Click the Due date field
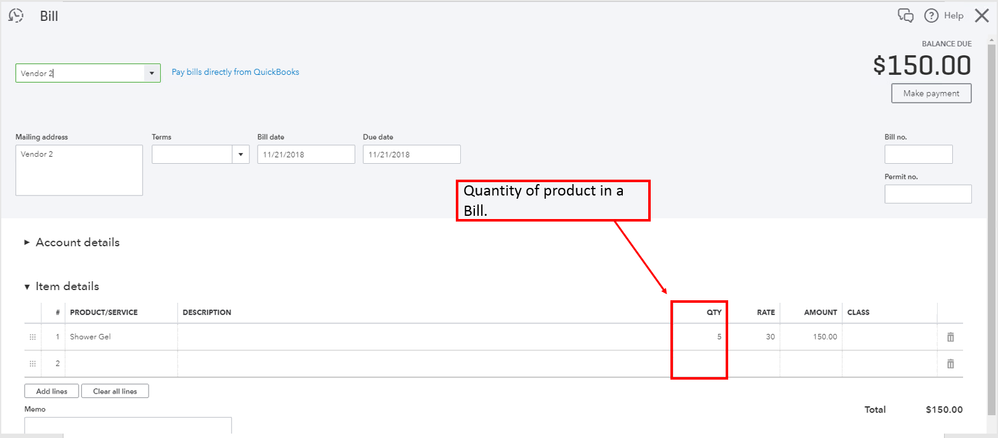Screen dimensions: 998x438 tap(411, 154)
